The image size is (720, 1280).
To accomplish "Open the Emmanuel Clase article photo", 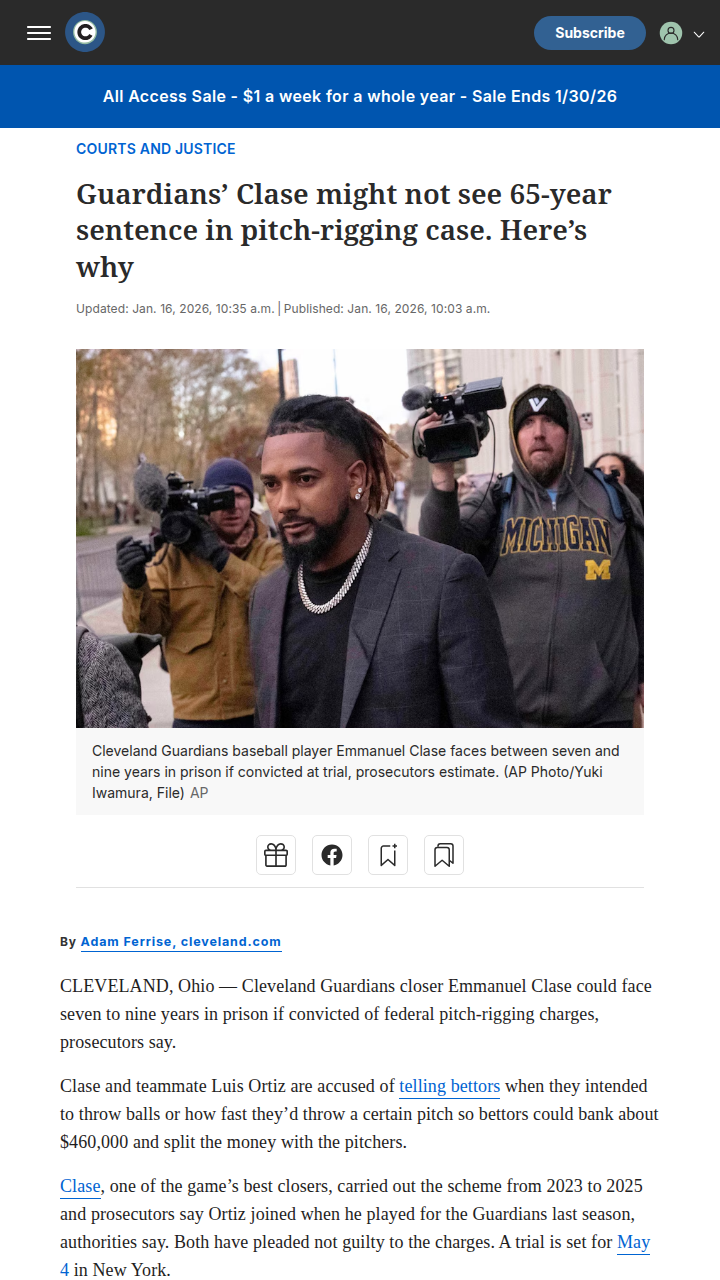I will point(360,538).
